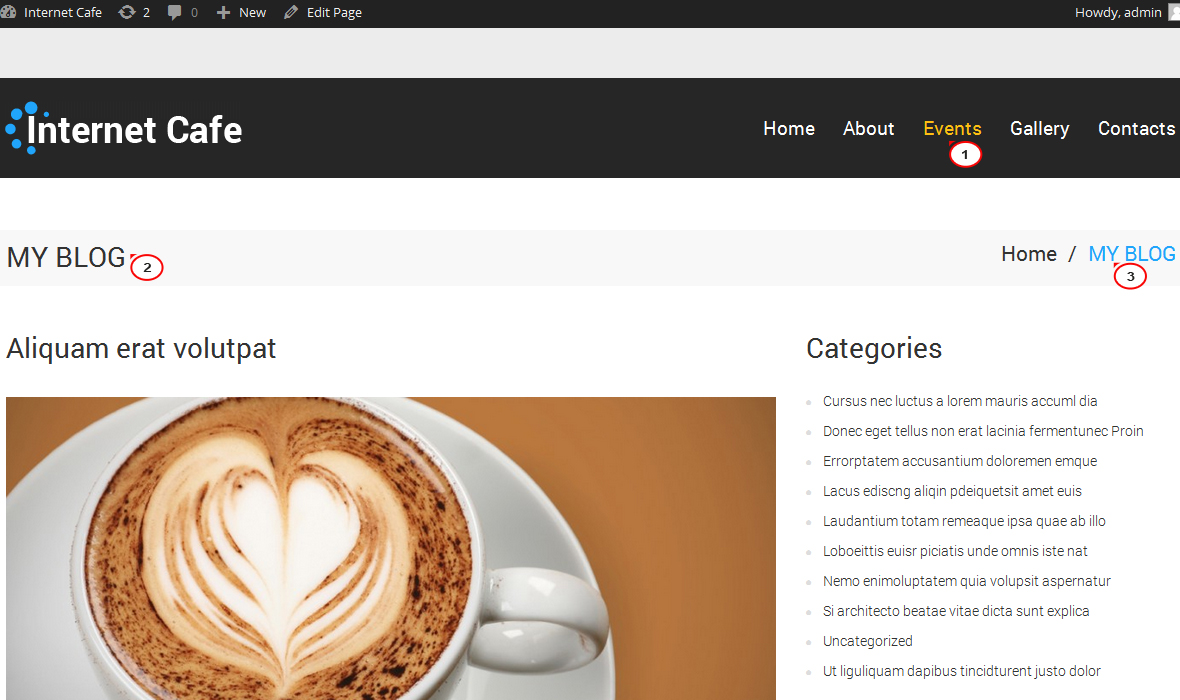
Task: Open the post Aliquam erat volutpat
Action: 141,348
